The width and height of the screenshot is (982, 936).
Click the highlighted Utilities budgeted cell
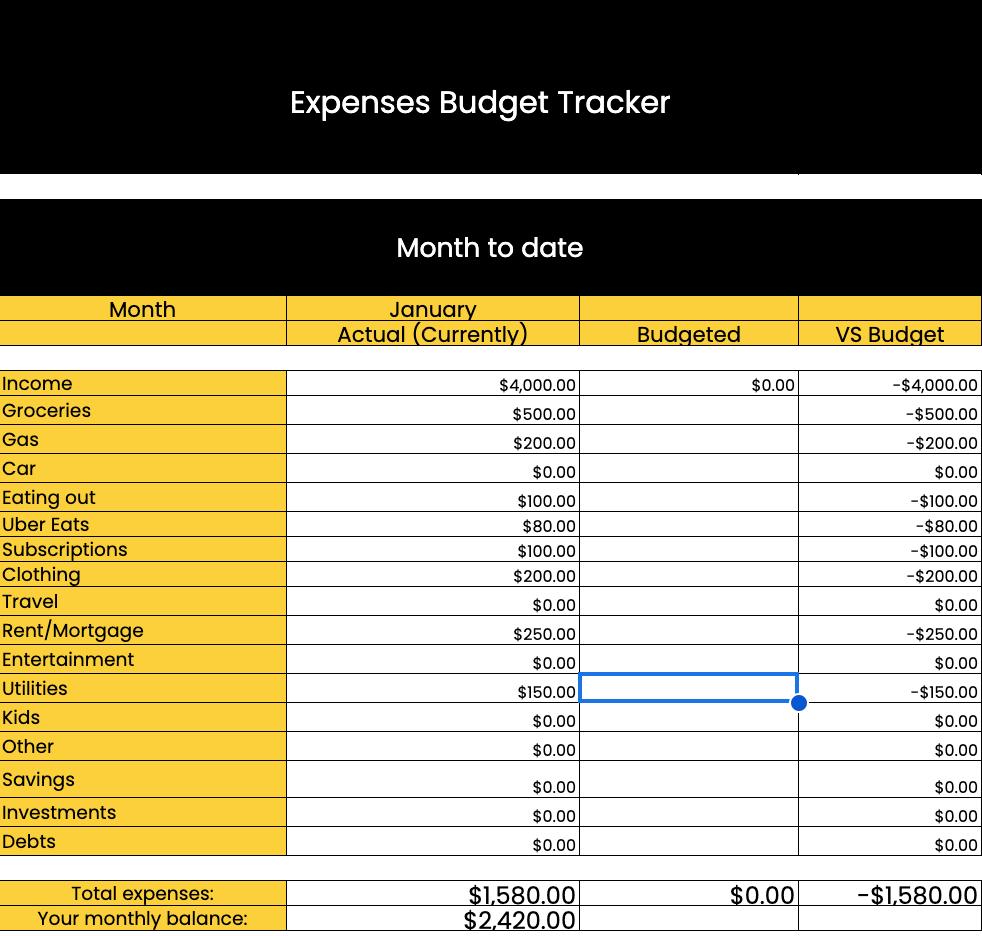(689, 688)
